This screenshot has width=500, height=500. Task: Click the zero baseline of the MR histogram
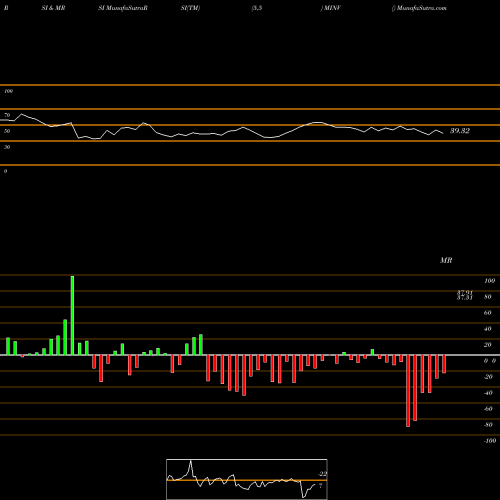click(250, 355)
